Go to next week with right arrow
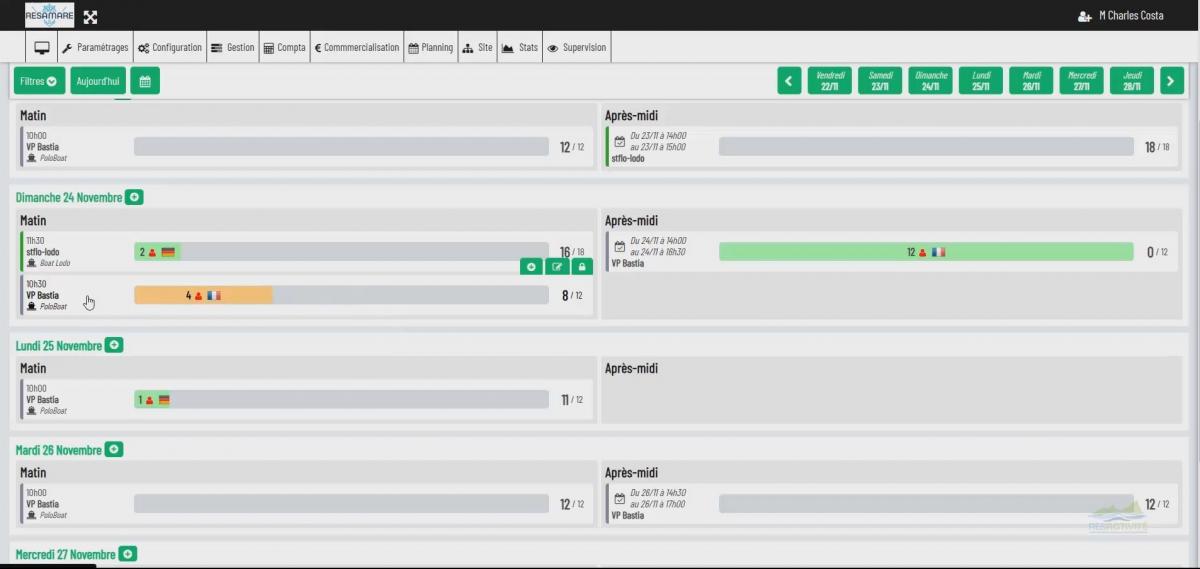The height and width of the screenshot is (569, 1200). [x=1172, y=81]
